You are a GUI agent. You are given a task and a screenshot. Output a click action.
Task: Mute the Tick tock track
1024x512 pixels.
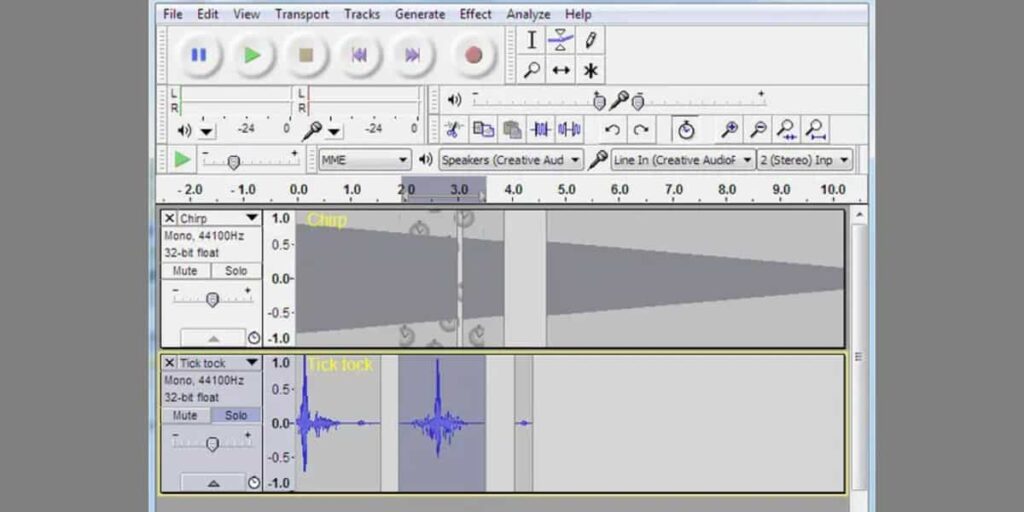tap(186, 415)
